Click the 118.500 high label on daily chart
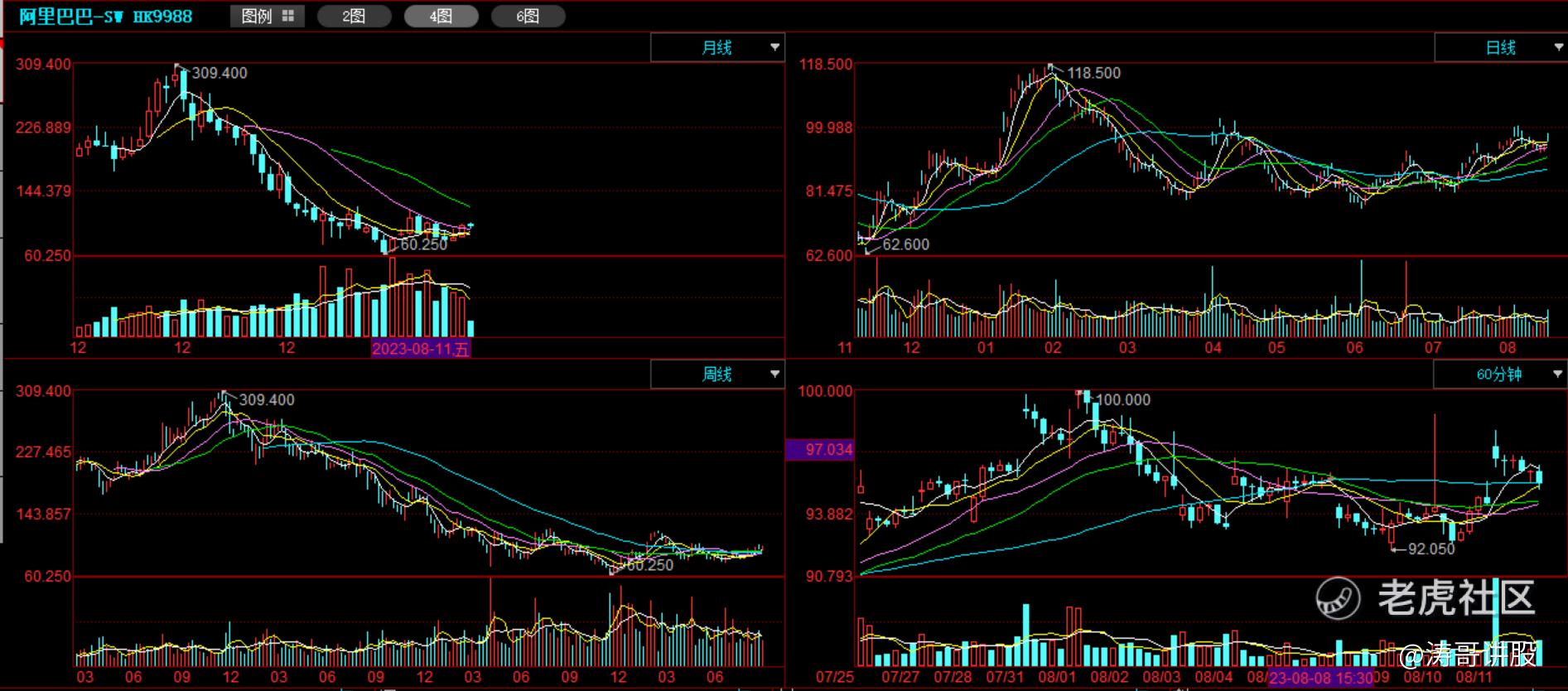Viewport: 1568px width, 691px height. (x=1093, y=73)
